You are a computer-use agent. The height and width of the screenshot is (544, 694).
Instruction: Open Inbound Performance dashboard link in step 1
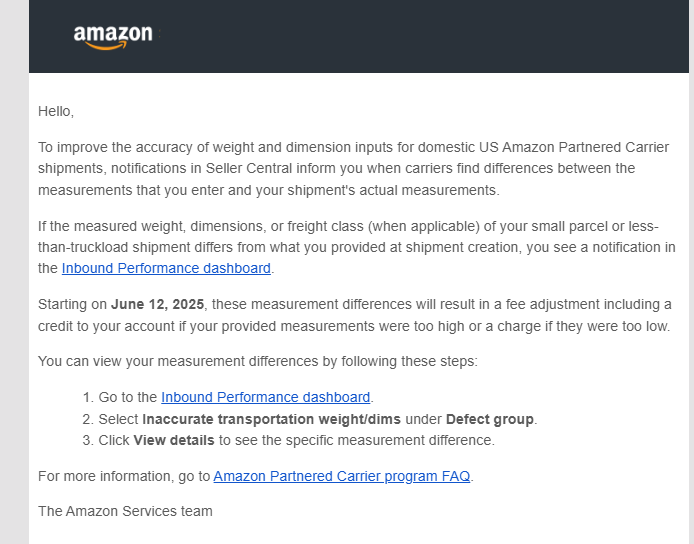[x=265, y=397]
